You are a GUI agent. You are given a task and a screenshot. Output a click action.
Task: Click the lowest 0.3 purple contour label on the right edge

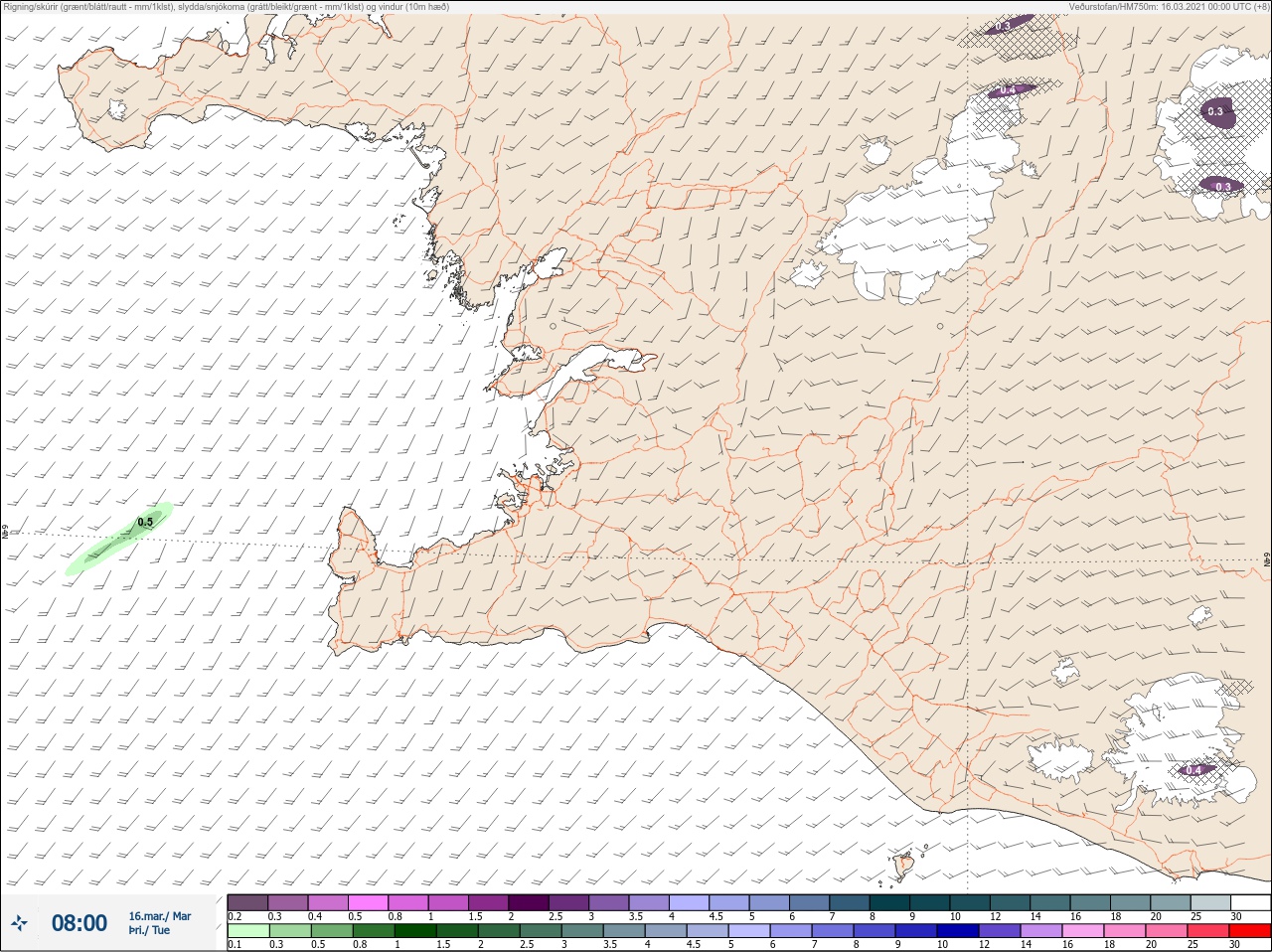coord(1222,186)
